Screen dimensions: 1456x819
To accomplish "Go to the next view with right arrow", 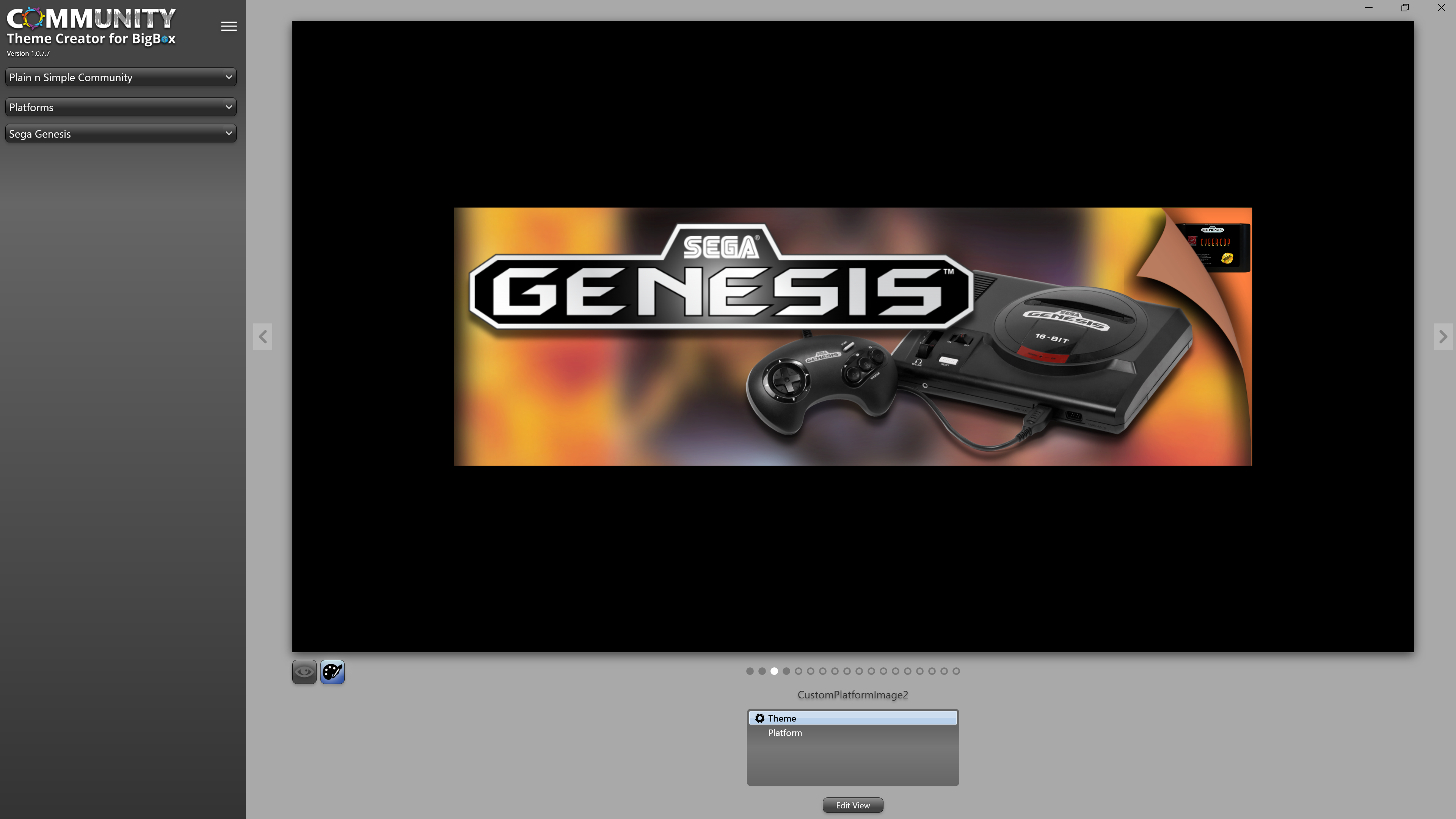I will (1443, 337).
